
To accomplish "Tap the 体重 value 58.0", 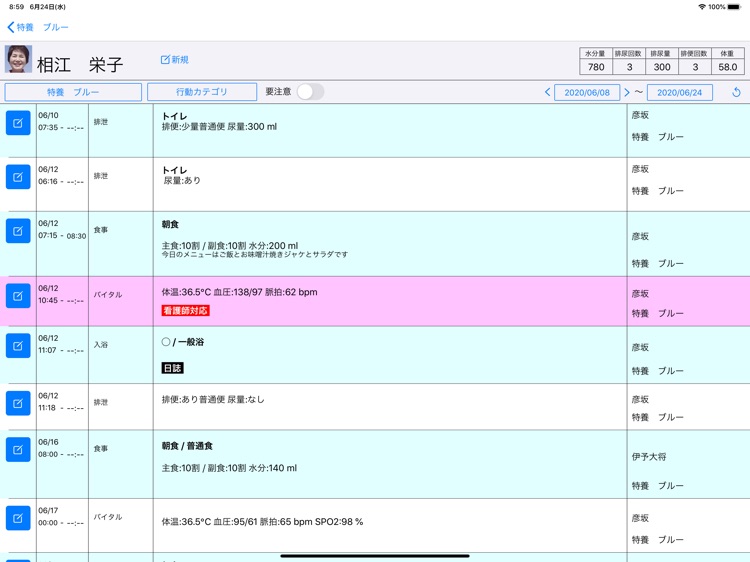I will [x=728, y=67].
